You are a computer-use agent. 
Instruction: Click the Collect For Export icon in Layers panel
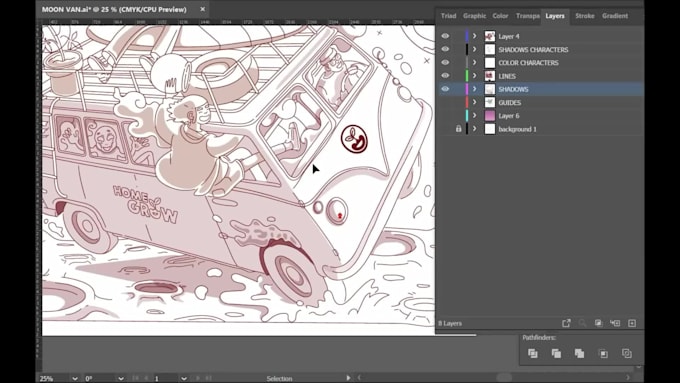[x=566, y=323]
